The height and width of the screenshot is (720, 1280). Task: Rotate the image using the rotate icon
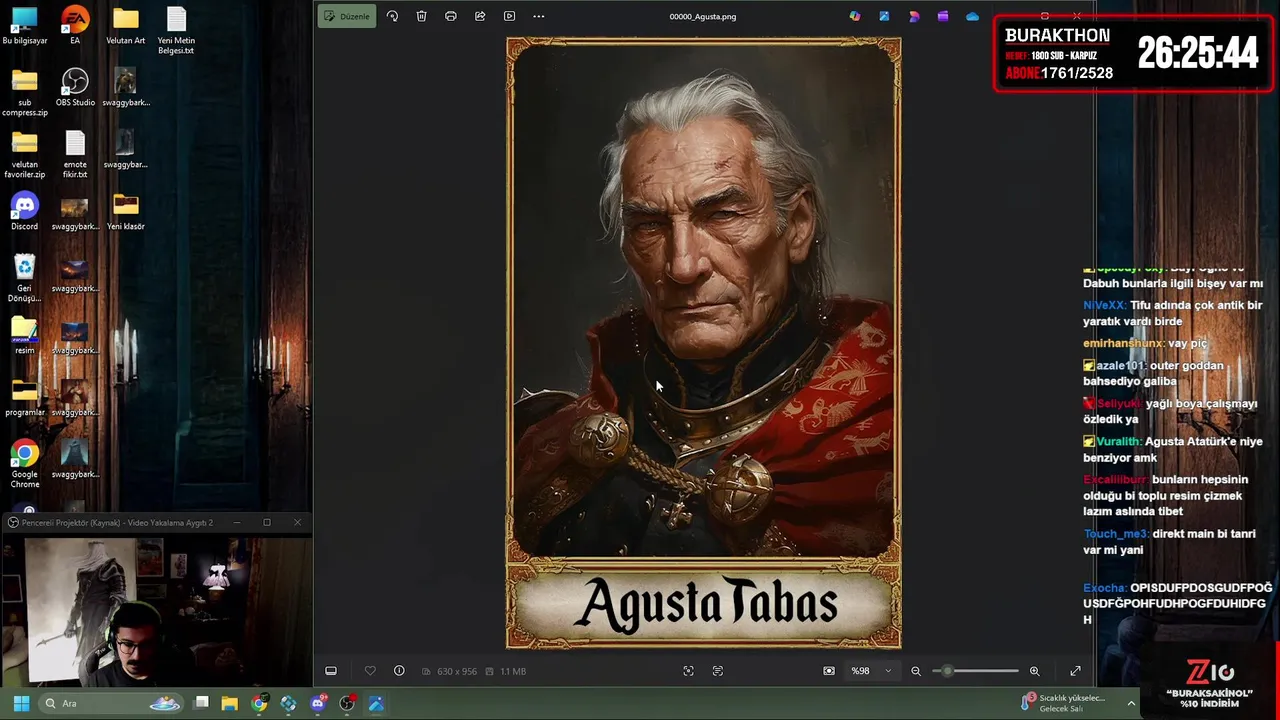(x=392, y=16)
